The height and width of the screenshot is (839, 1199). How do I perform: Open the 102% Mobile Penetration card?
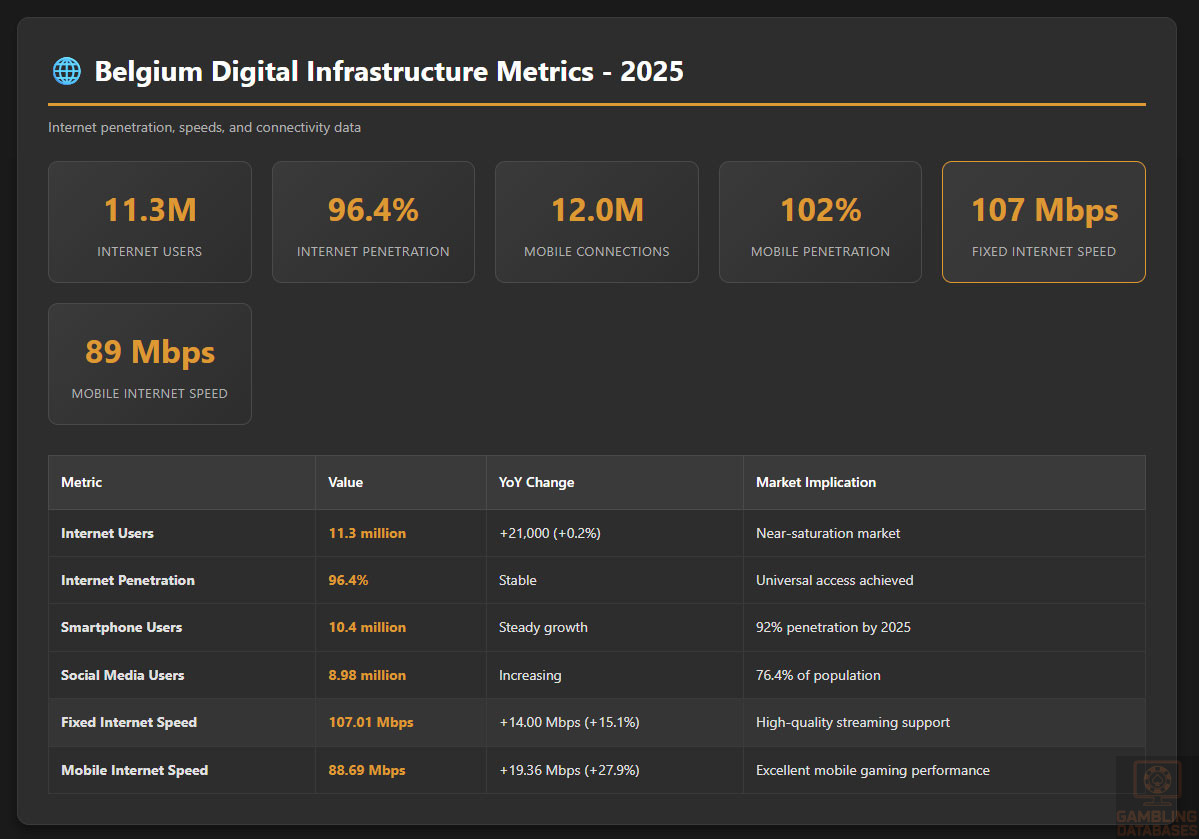click(820, 222)
